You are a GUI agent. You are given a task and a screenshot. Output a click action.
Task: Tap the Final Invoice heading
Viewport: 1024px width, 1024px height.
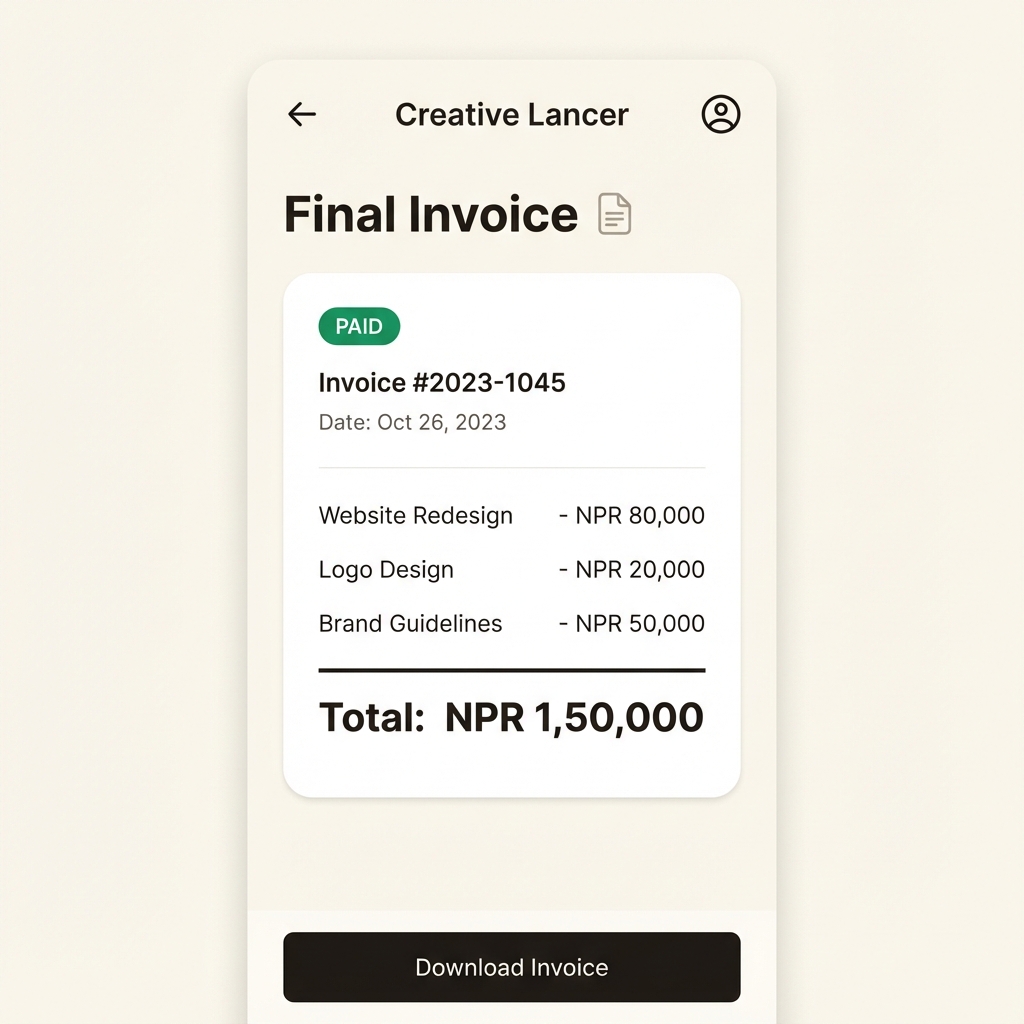430,213
